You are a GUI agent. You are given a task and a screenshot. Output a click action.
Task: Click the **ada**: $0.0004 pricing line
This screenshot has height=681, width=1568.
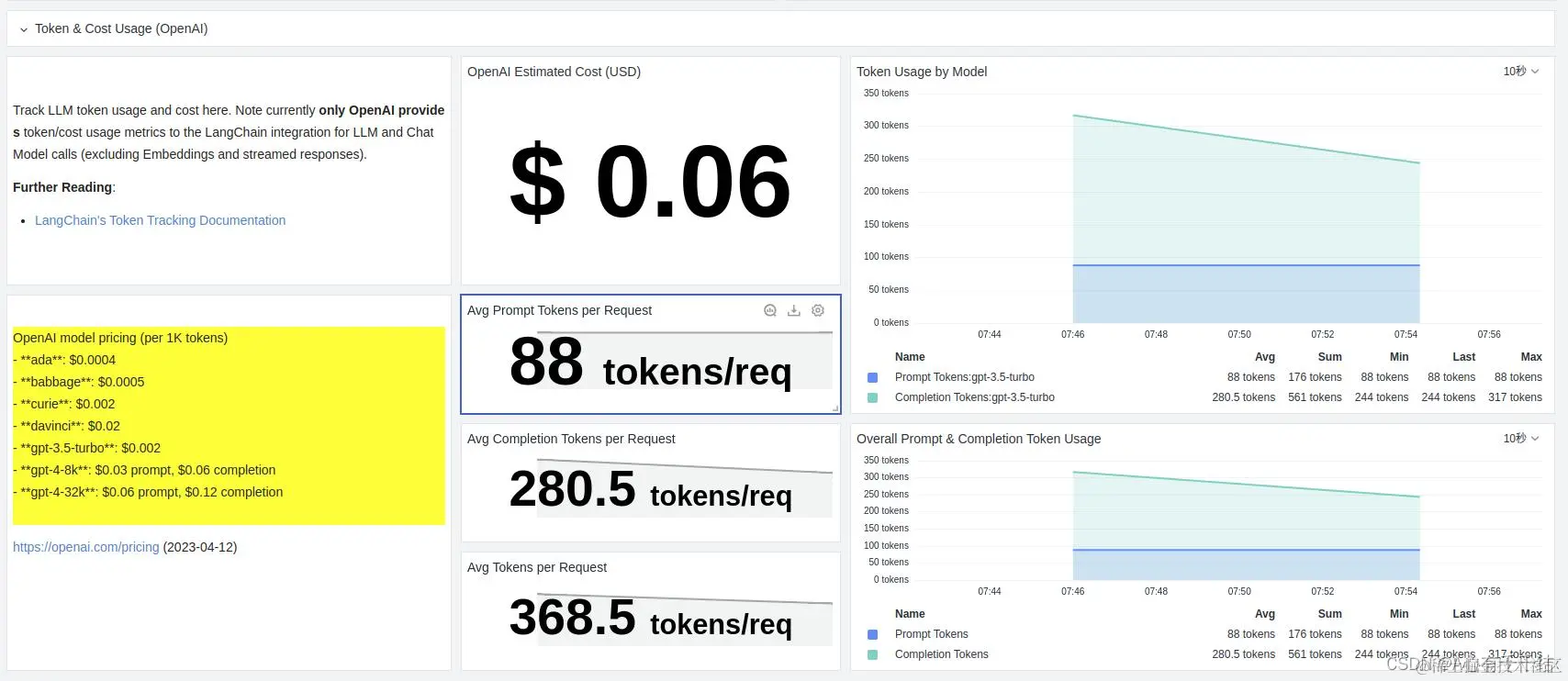pos(64,360)
